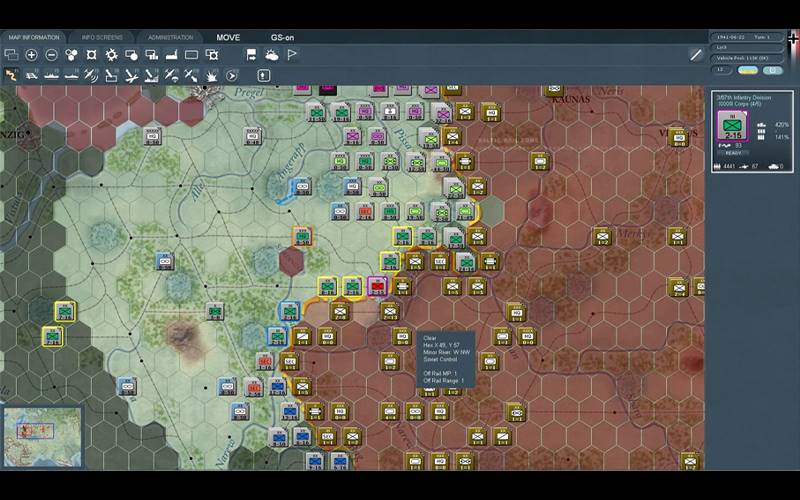Open the Administration tab
Viewport: 800px width, 500px height.
[170, 37]
